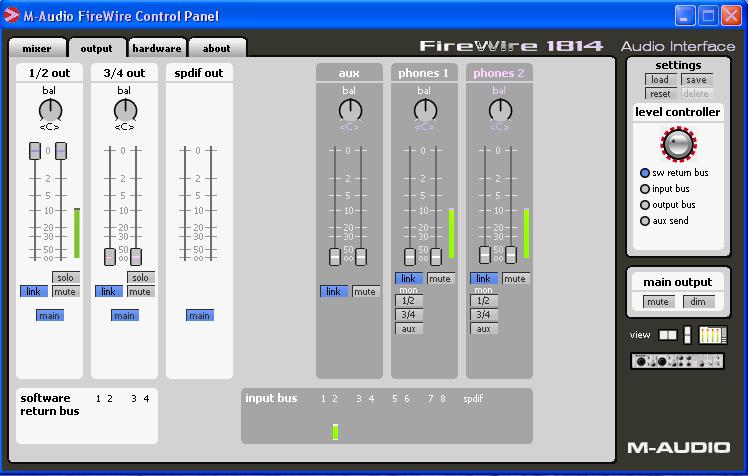Image resolution: width=748 pixels, height=476 pixels.
Task: Minimize the Control Panel window
Action: click(x=685, y=16)
